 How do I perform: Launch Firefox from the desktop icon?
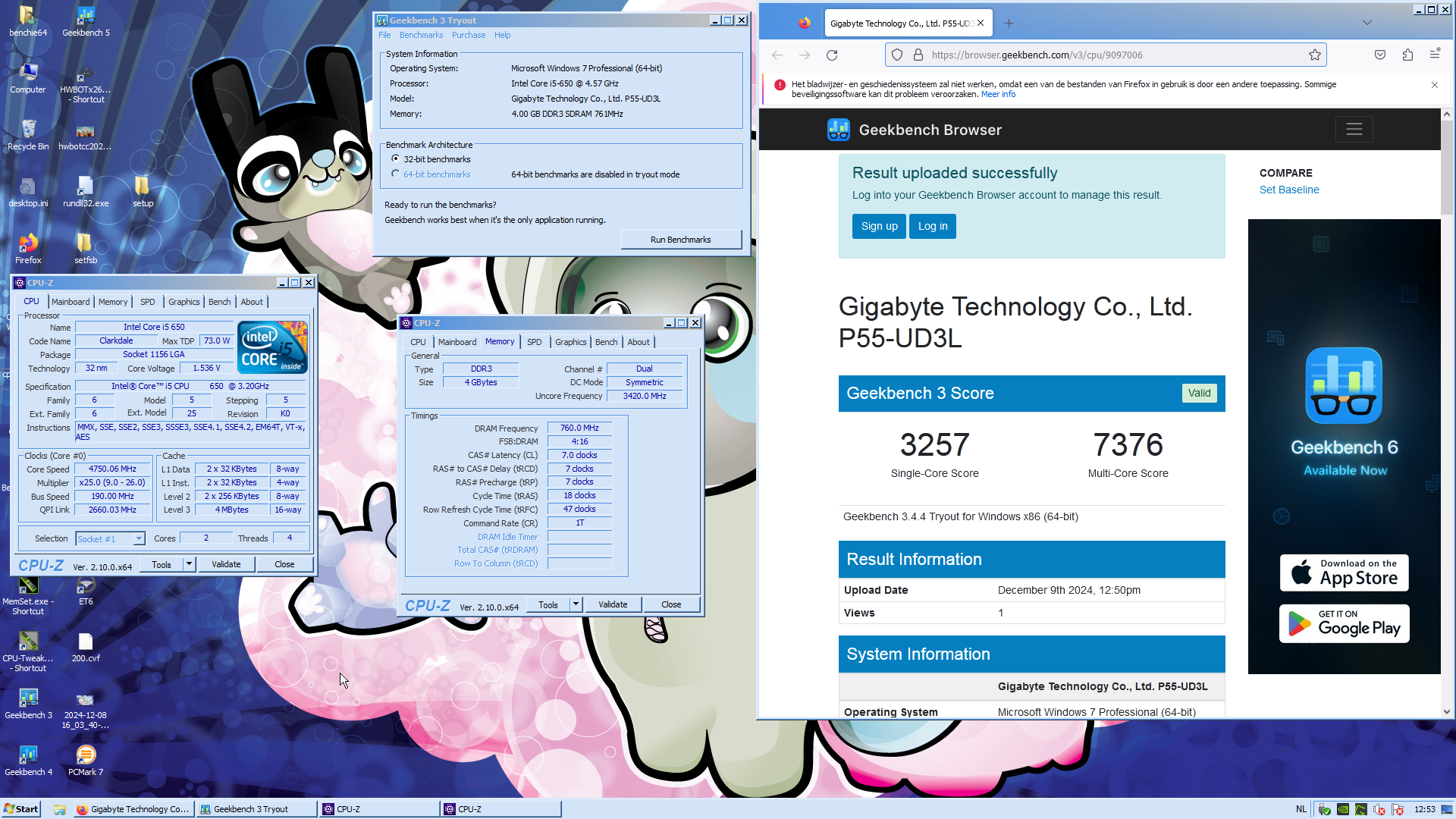coord(27,248)
